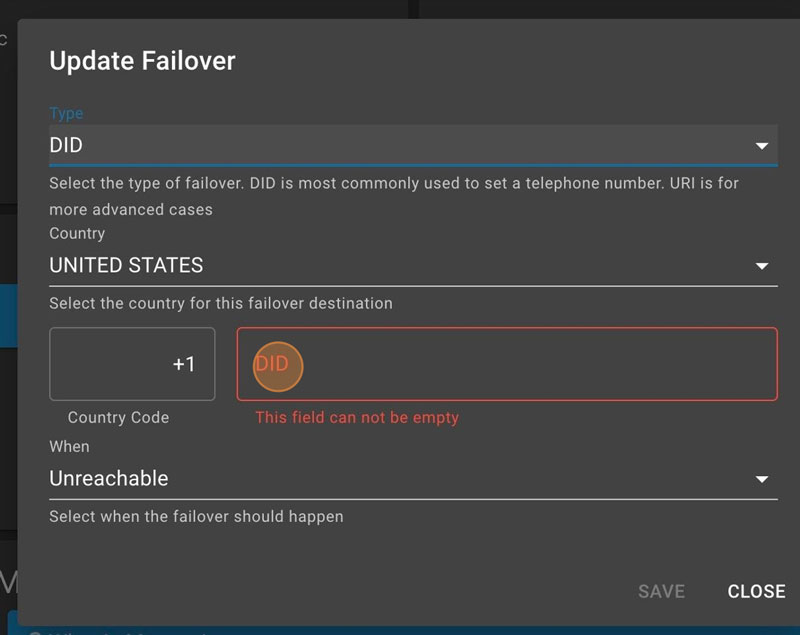Click the Country field label
The height and width of the screenshot is (635, 800).
click(77, 233)
